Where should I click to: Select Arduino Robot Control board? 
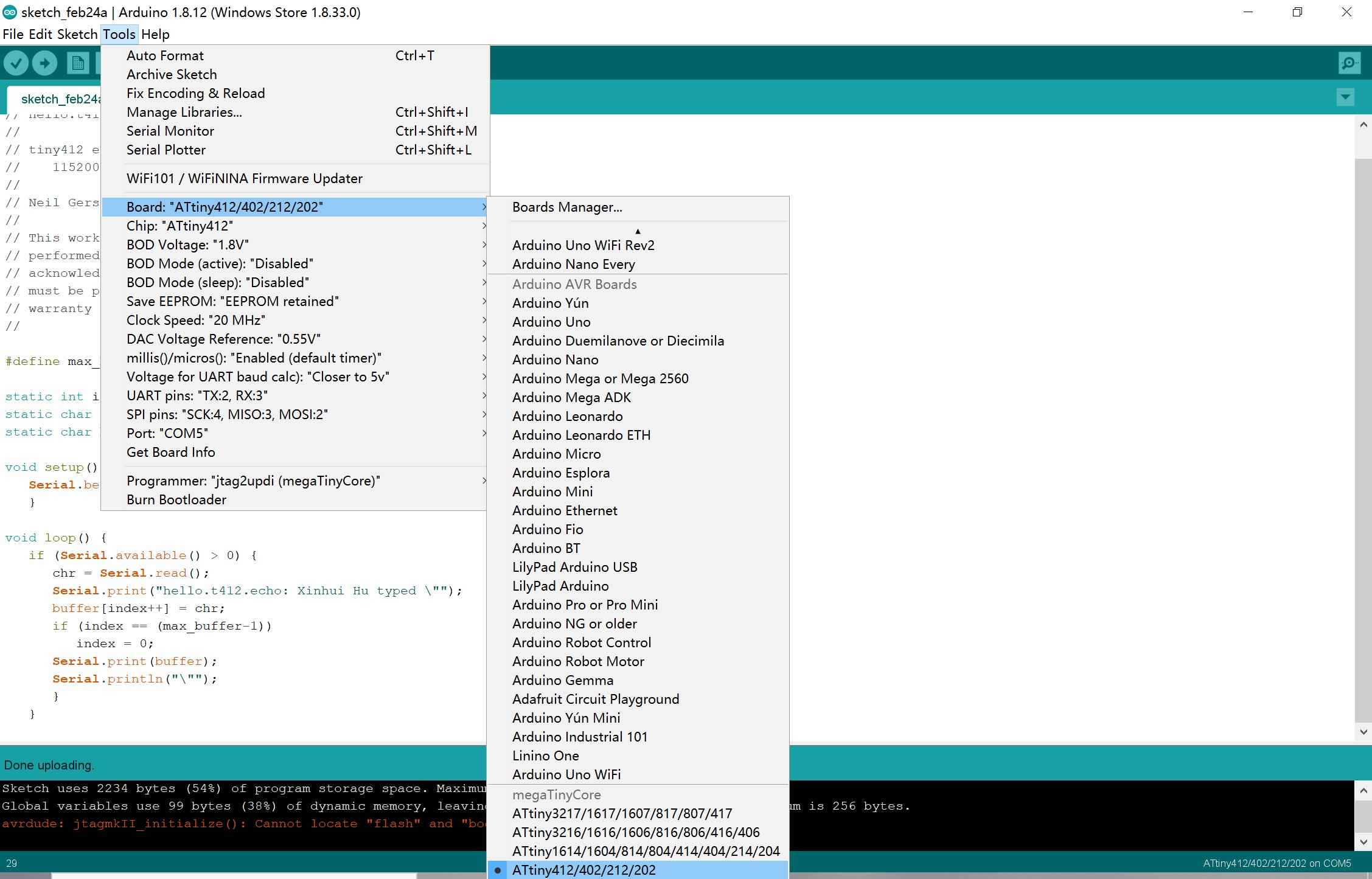638,642
